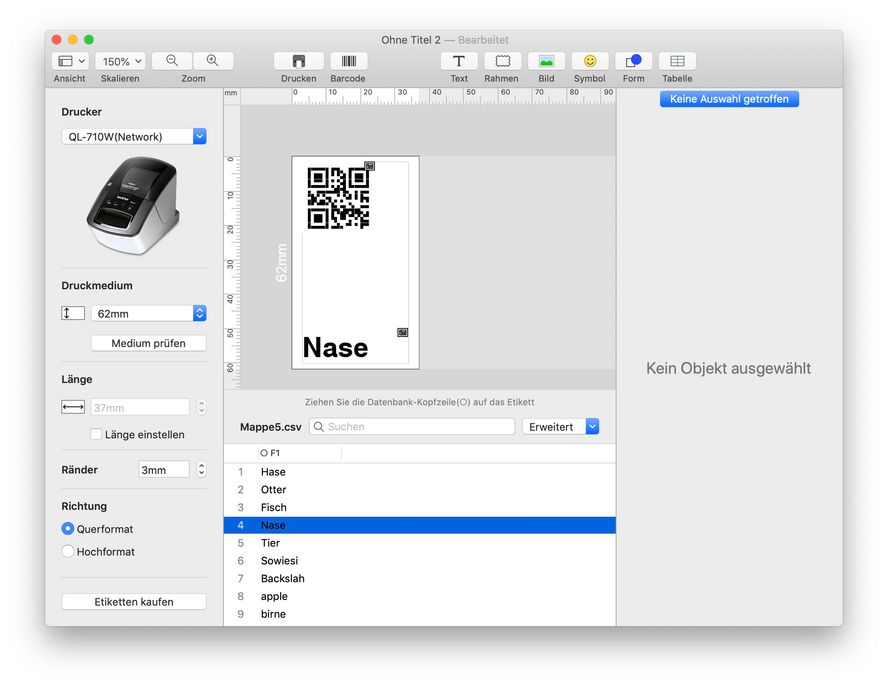Select the birne row in the list
The width and height of the screenshot is (888, 686).
[420, 614]
